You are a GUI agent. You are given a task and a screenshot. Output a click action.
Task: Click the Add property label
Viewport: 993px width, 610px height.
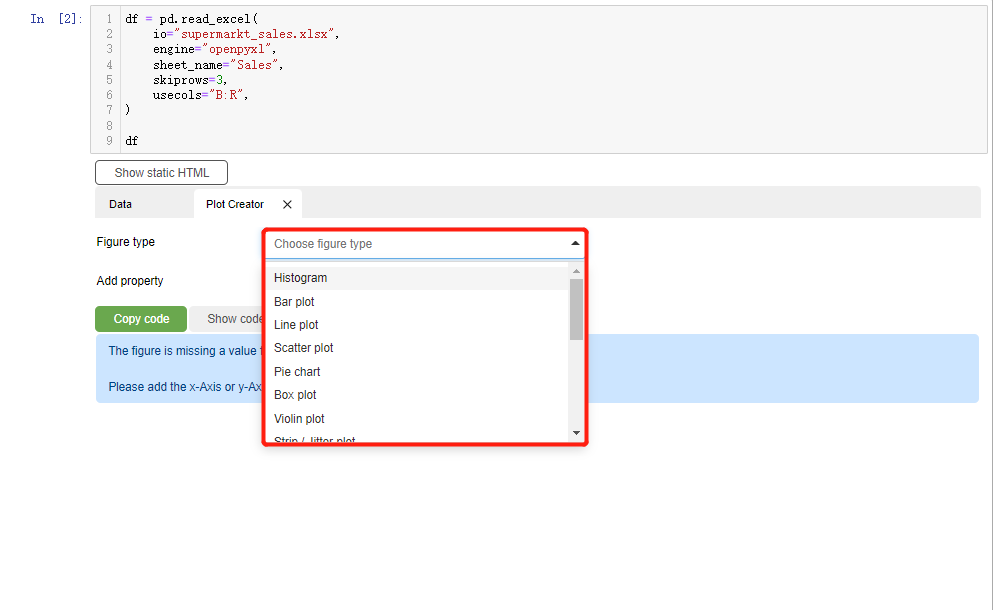pos(130,281)
